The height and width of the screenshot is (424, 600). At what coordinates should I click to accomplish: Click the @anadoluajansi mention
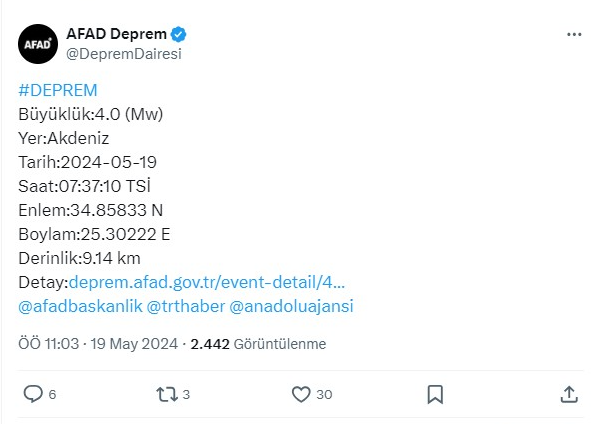pyautogui.click(x=292, y=306)
